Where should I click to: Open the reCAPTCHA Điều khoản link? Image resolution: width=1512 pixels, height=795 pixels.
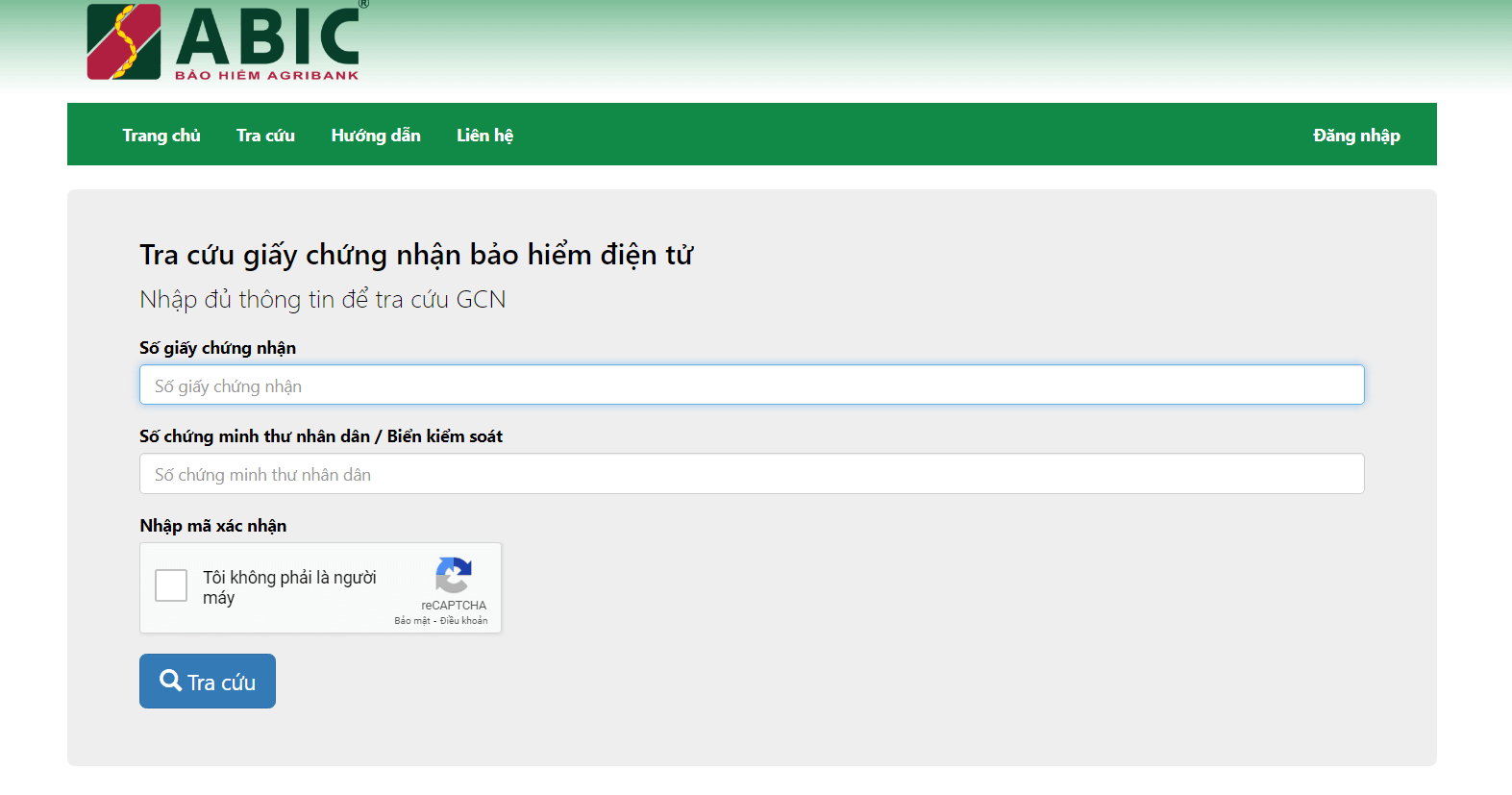pos(463,621)
